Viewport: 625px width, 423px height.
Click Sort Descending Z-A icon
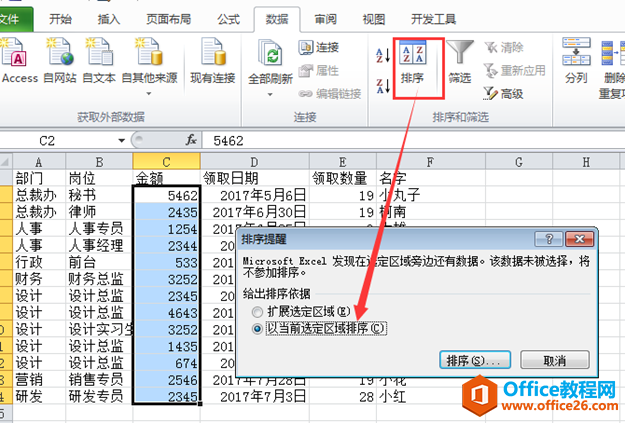(383, 85)
